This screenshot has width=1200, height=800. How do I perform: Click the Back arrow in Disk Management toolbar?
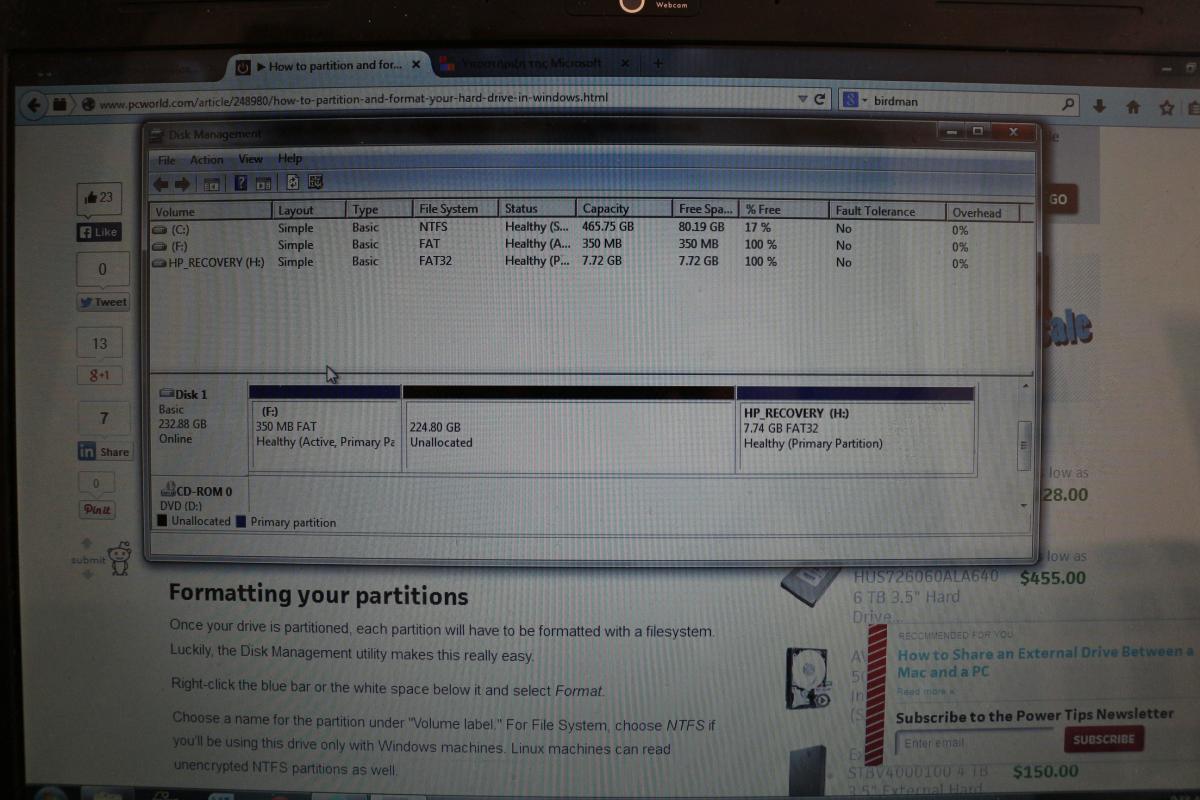[160, 183]
